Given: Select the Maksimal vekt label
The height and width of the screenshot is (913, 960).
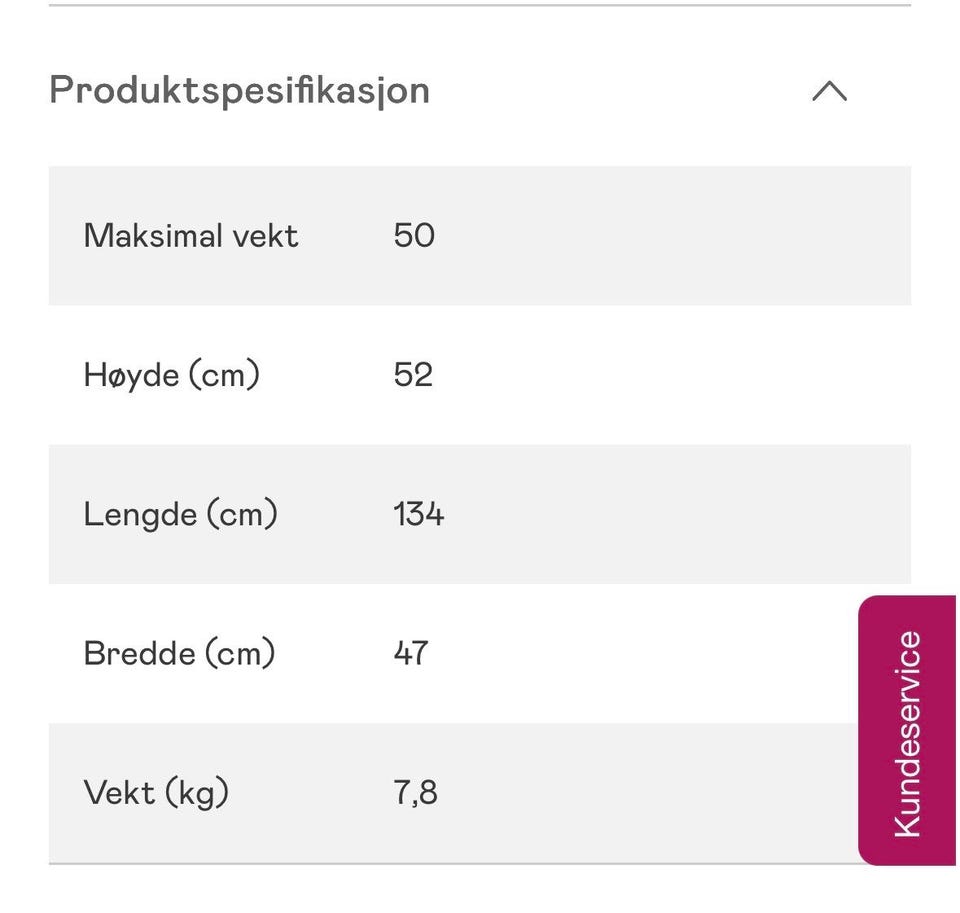Looking at the screenshot, I should pos(191,236).
